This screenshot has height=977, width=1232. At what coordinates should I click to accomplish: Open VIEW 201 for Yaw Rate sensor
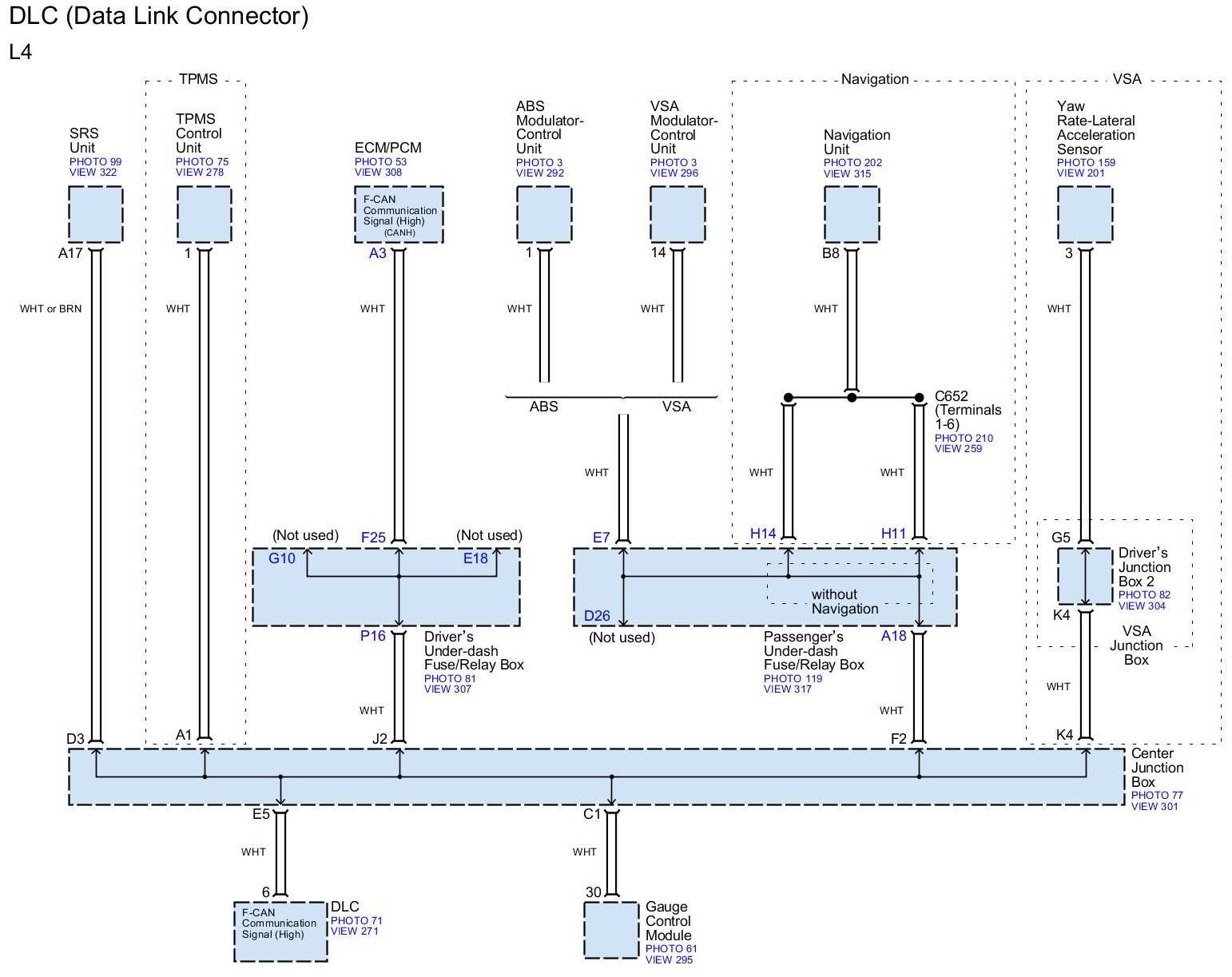tap(1081, 173)
